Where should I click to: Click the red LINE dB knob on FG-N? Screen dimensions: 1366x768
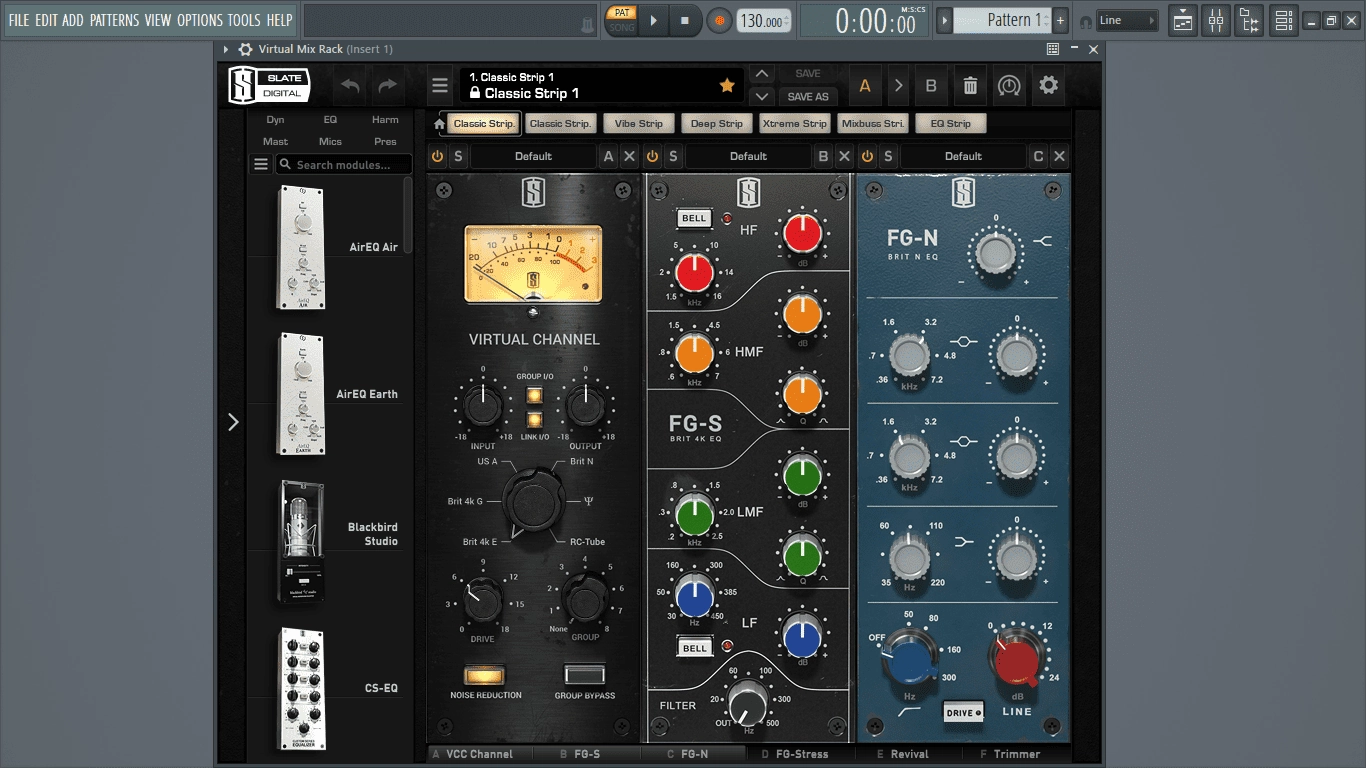point(1017,661)
